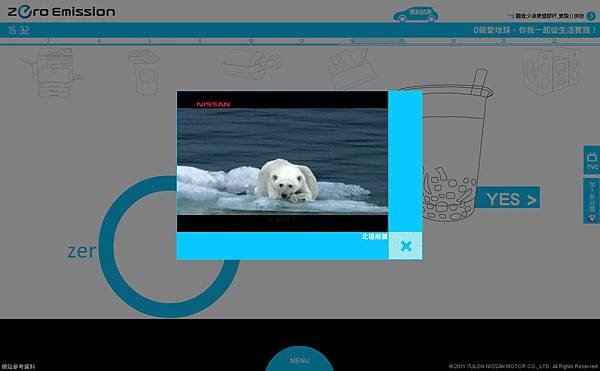Close the polar bear video popup
Viewport: 600px width, 371px height.
coord(406,246)
